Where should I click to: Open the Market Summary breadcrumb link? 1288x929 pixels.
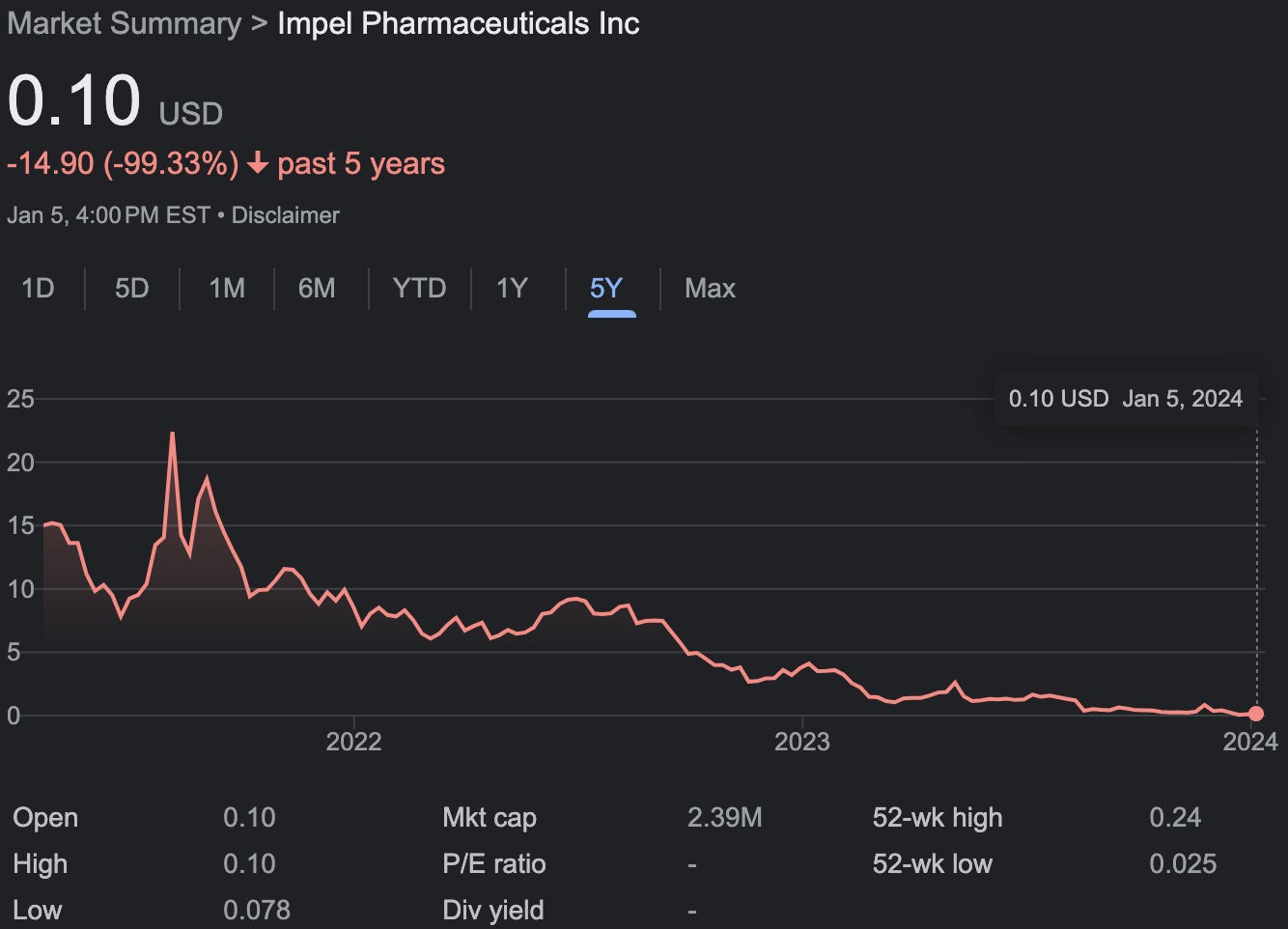point(123,23)
